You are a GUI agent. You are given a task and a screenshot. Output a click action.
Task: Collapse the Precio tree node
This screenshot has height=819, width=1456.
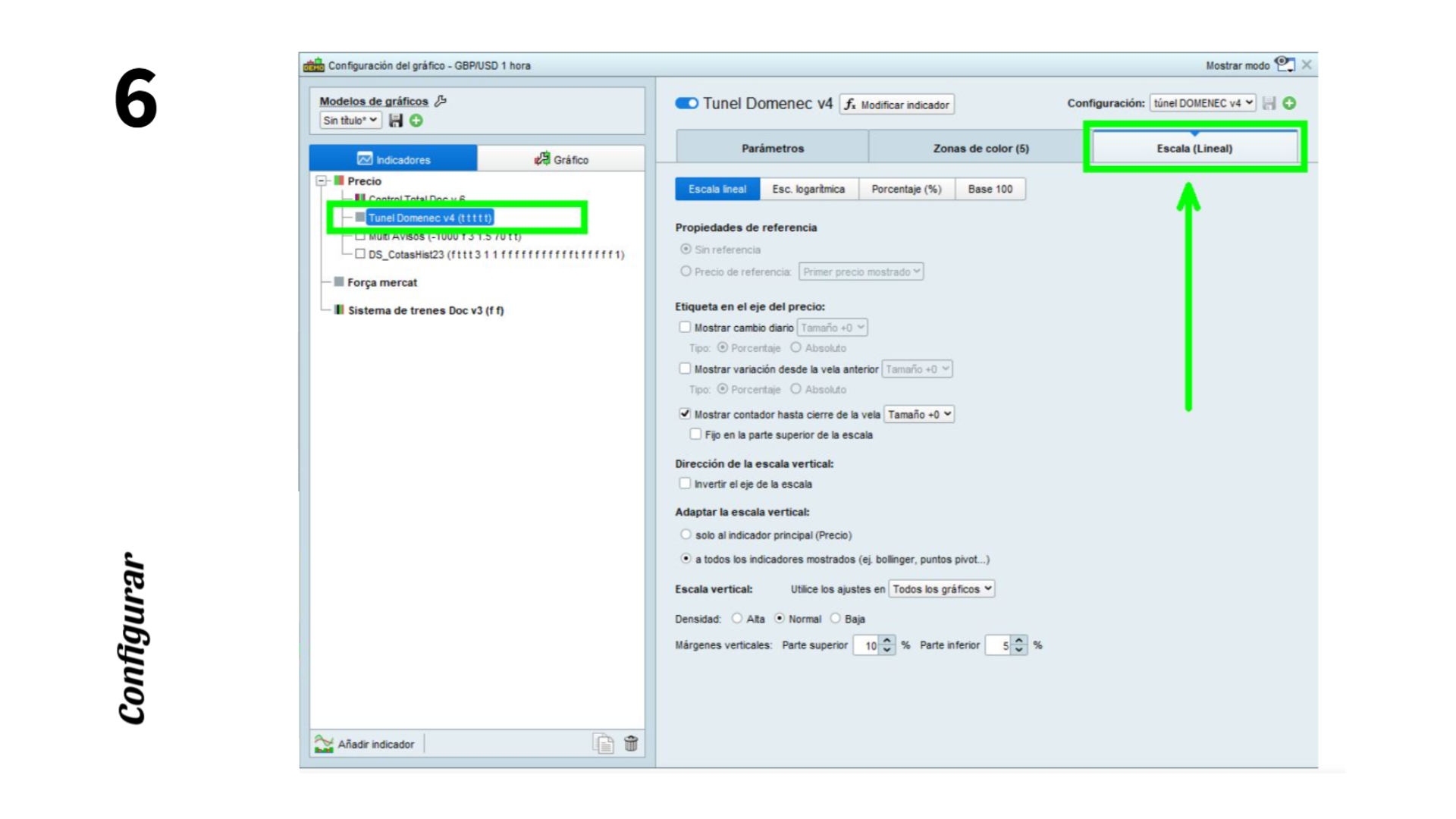pos(322,181)
